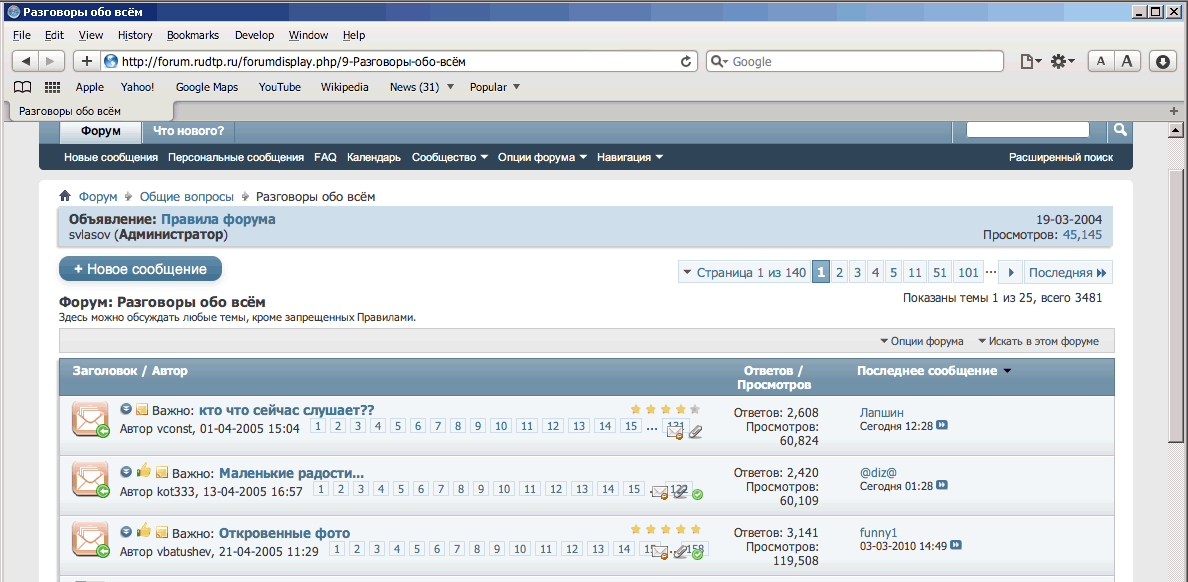Open Опции форума menu in navbar
1188x582 pixels.
(x=542, y=157)
